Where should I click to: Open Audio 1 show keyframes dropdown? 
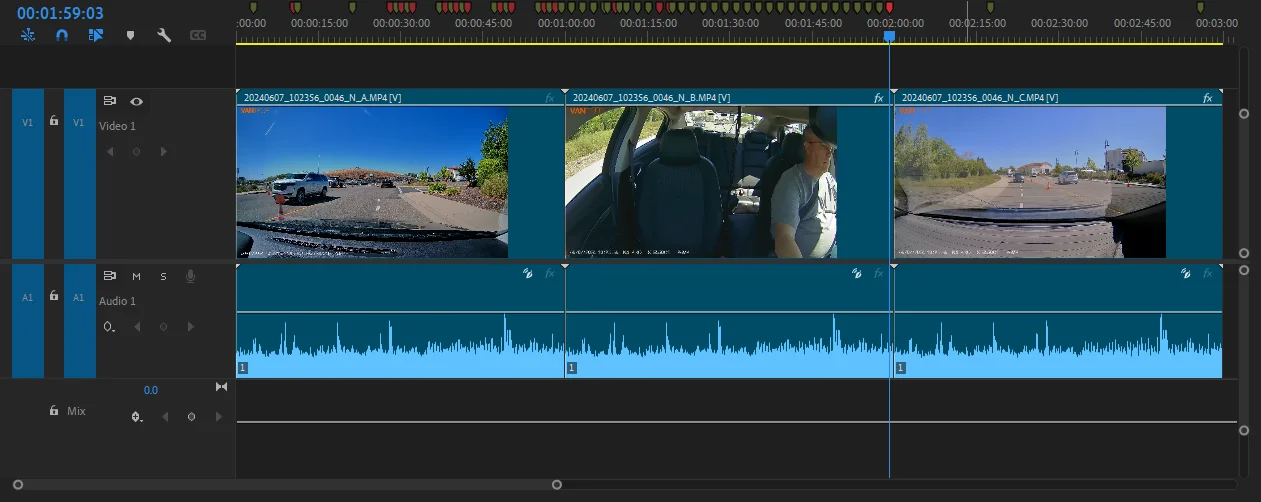(109, 327)
